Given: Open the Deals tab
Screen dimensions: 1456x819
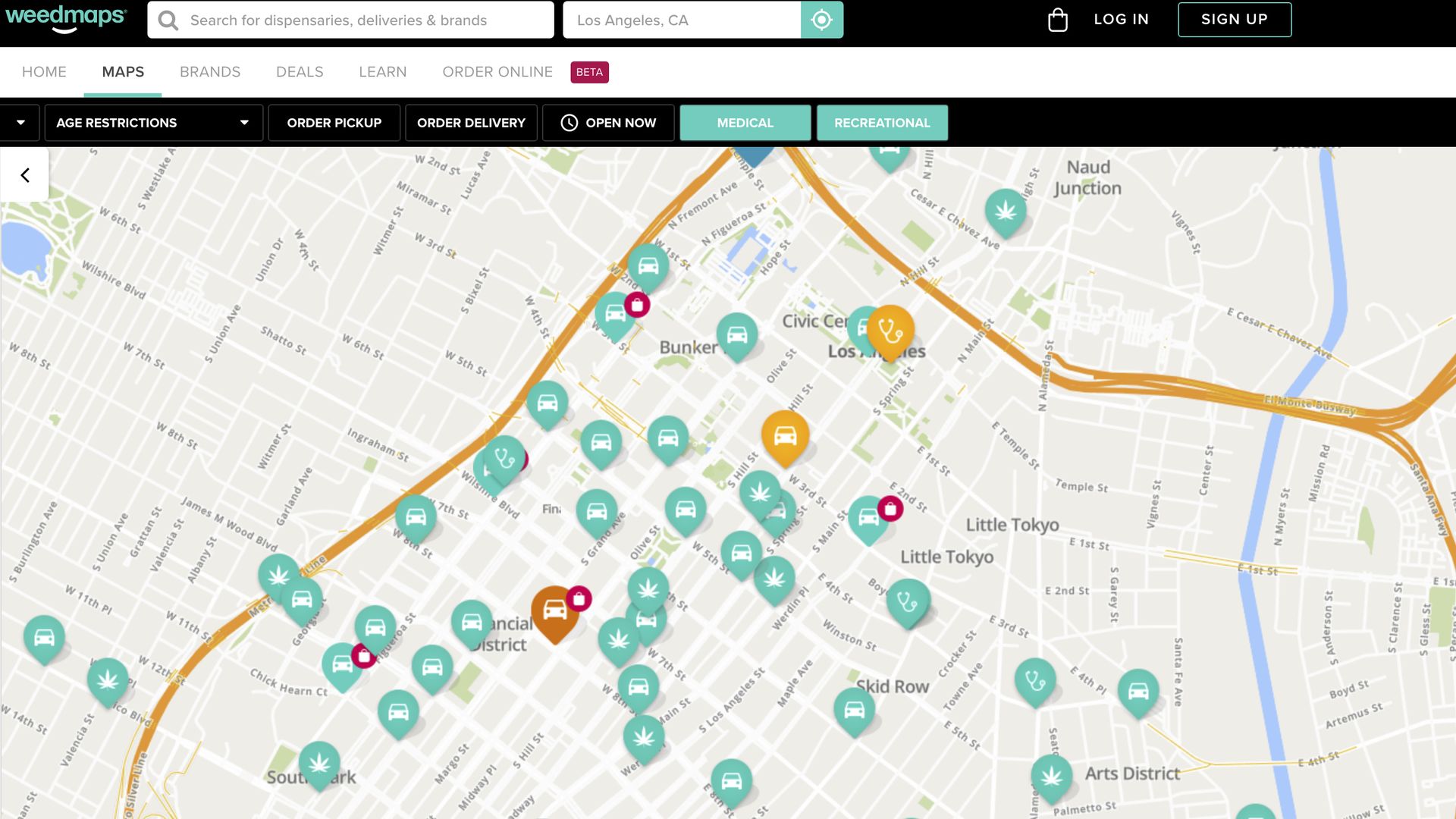Looking at the screenshot, I should (300, 72).
